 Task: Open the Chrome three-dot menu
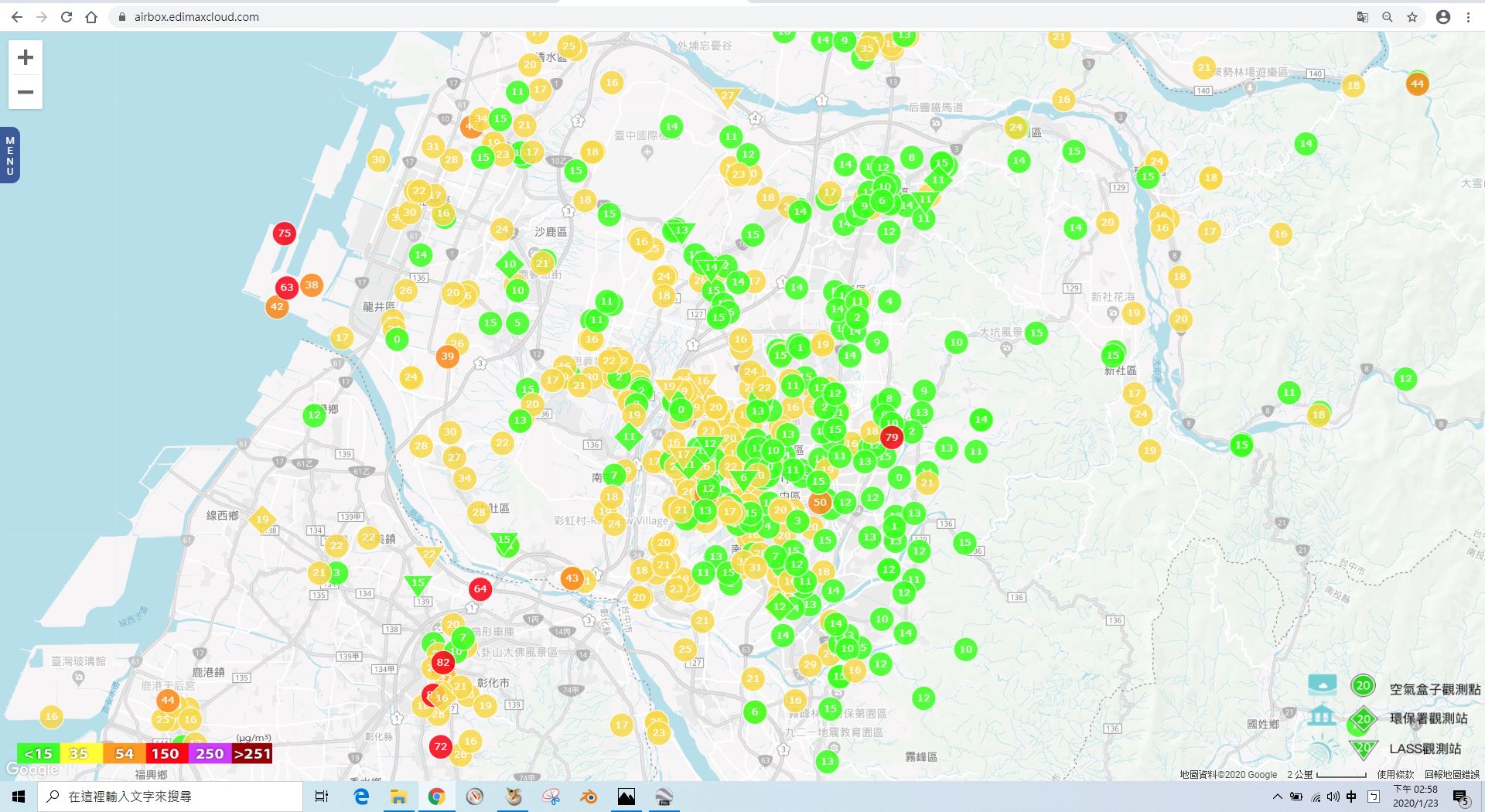point(1468,17)
